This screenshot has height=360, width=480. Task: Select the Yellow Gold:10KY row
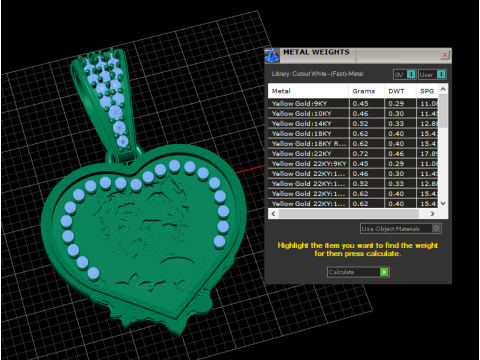(353, 113)
